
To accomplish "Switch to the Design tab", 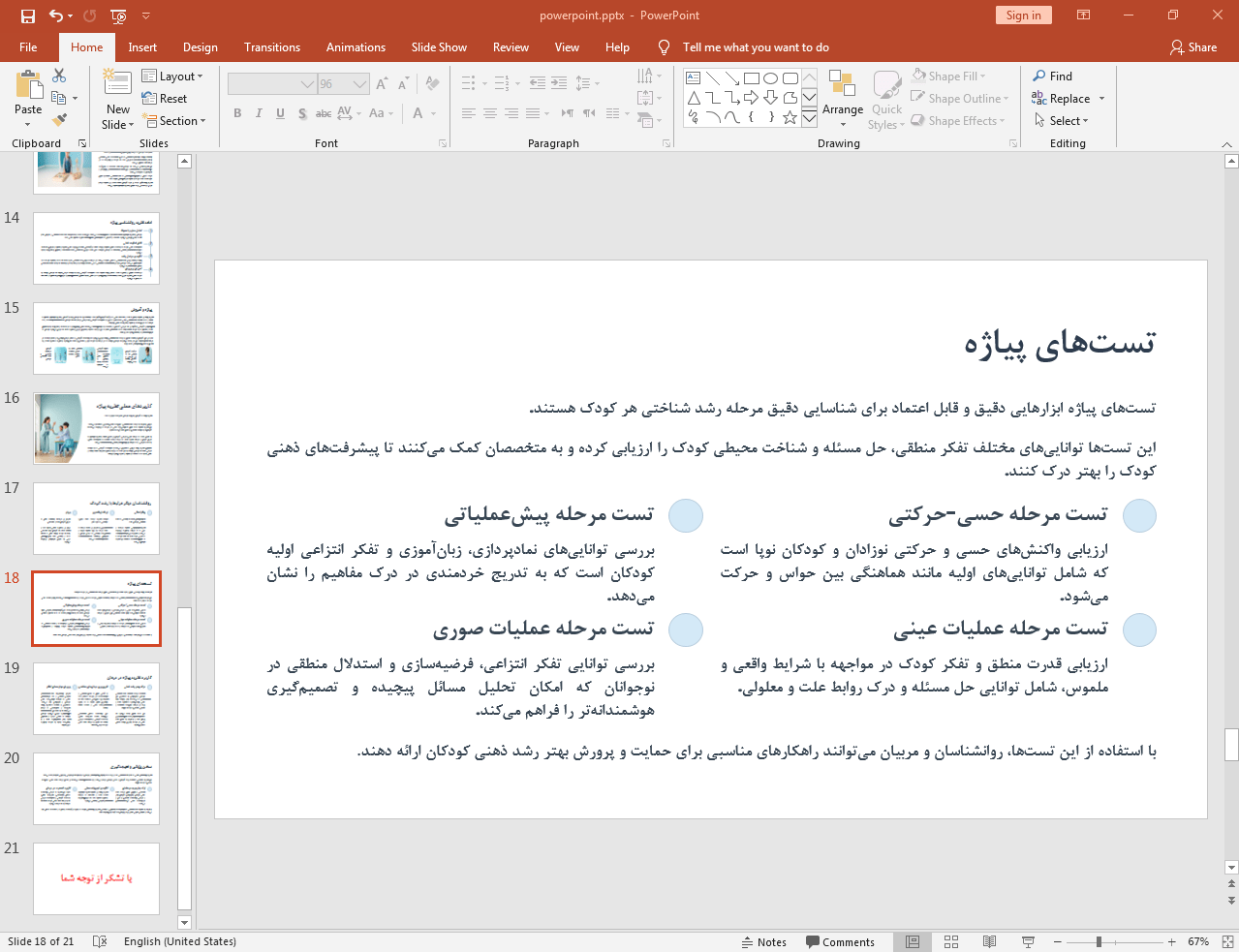I will tap(200, 47).
